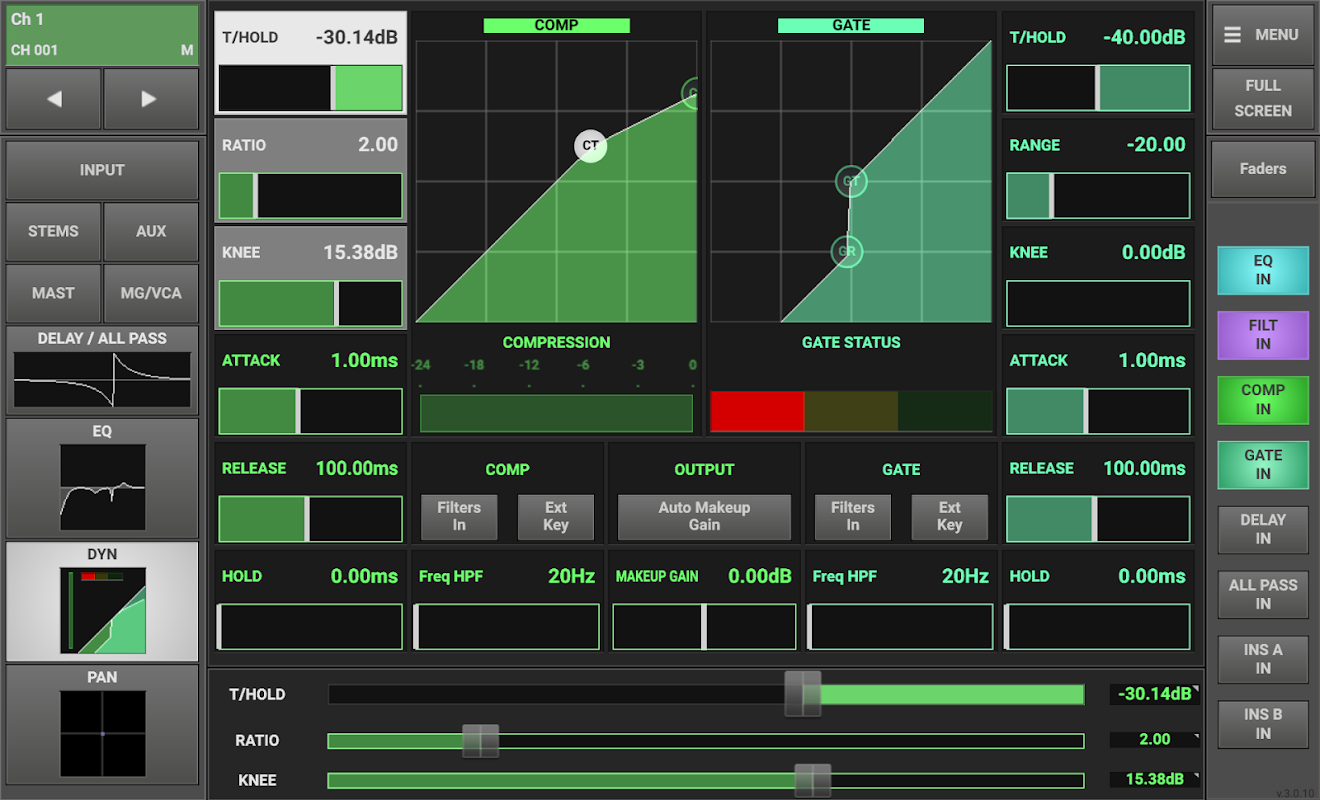The height and width of the screenshot is (800, 1320).
Task: Toggle the GATE IN switch
Action: point(1263,465)
